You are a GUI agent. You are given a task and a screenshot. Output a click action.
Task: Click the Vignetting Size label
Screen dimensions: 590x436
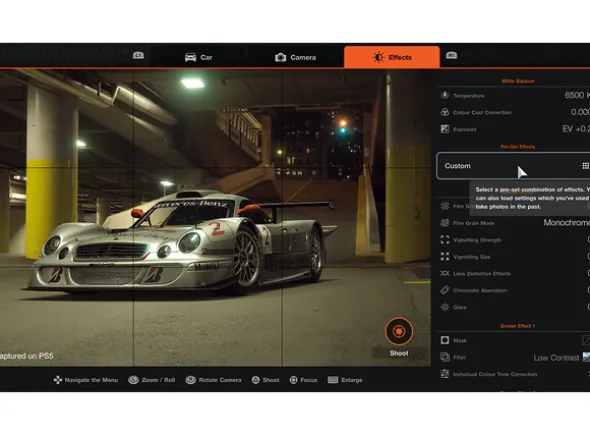[x=471, y=257]
